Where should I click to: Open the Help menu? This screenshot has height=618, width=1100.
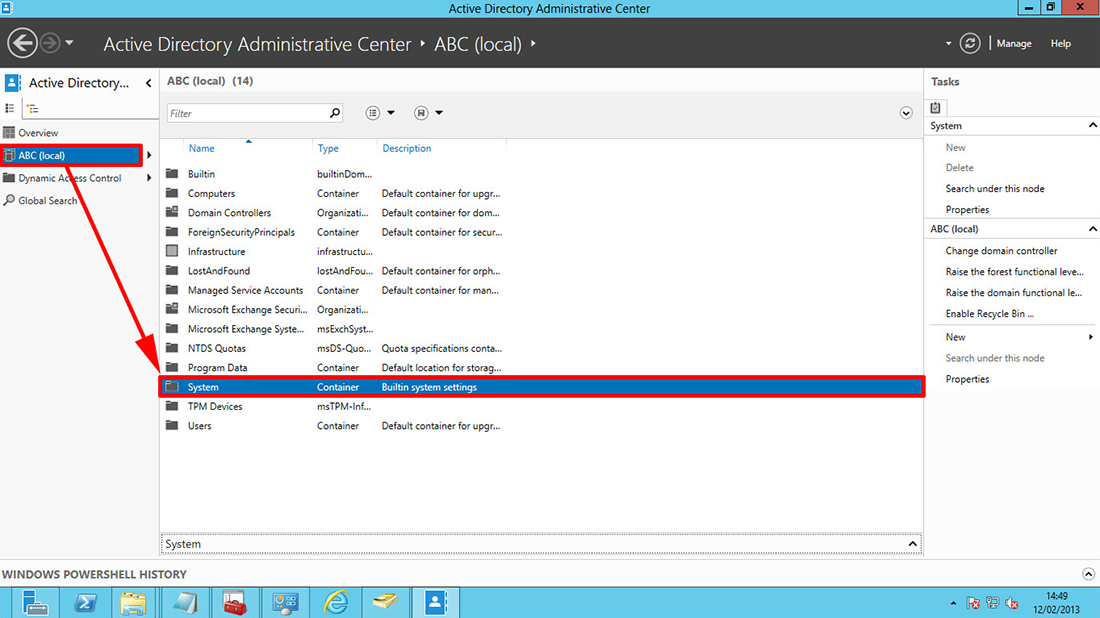[x=1060, y=43]
